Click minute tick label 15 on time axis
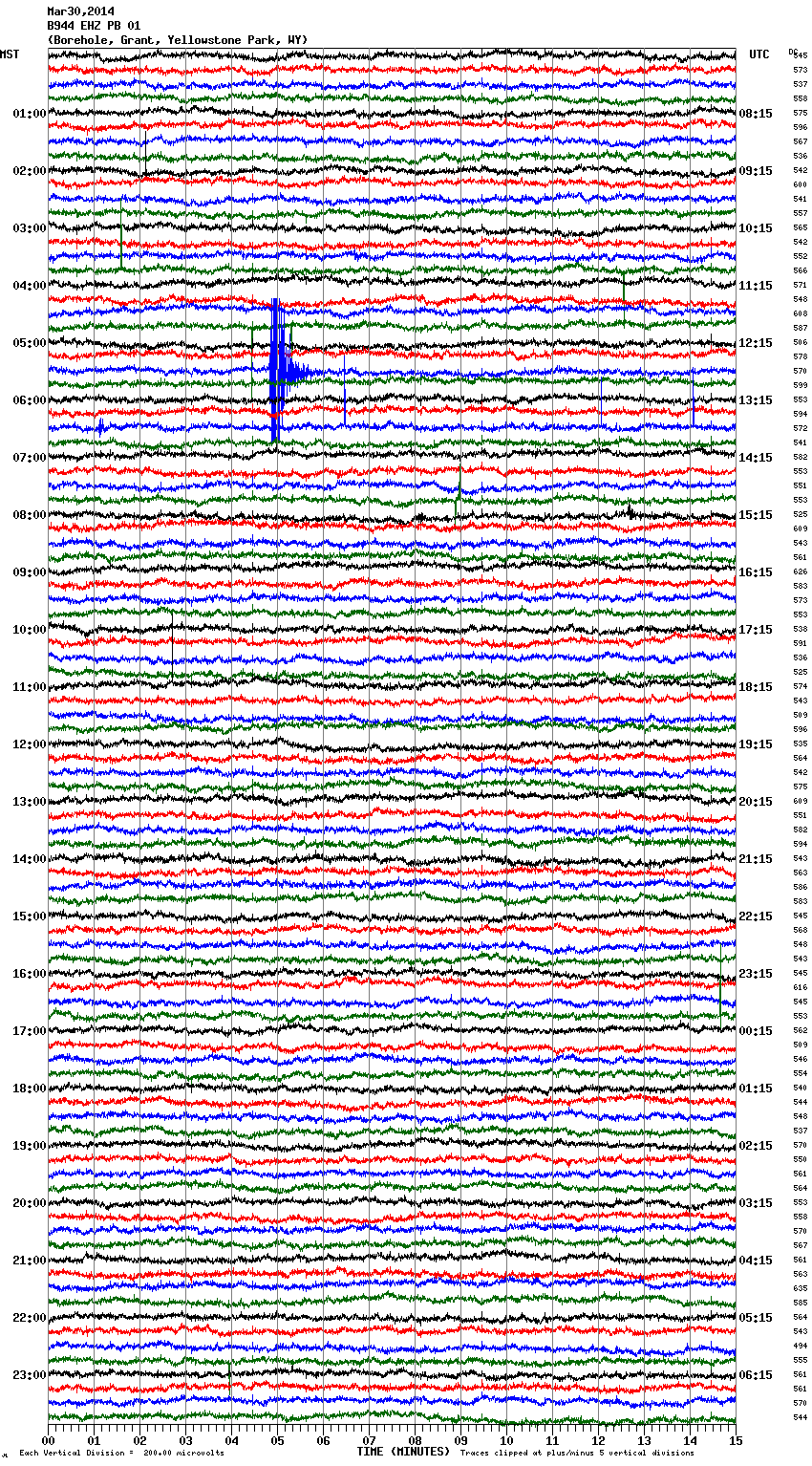812x1466 pixels. click(736, 1441)
